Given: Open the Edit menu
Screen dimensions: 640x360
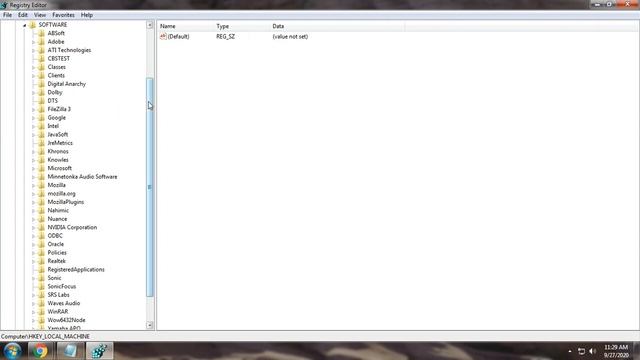Looking at the screenshot, I should pos(22,15).
